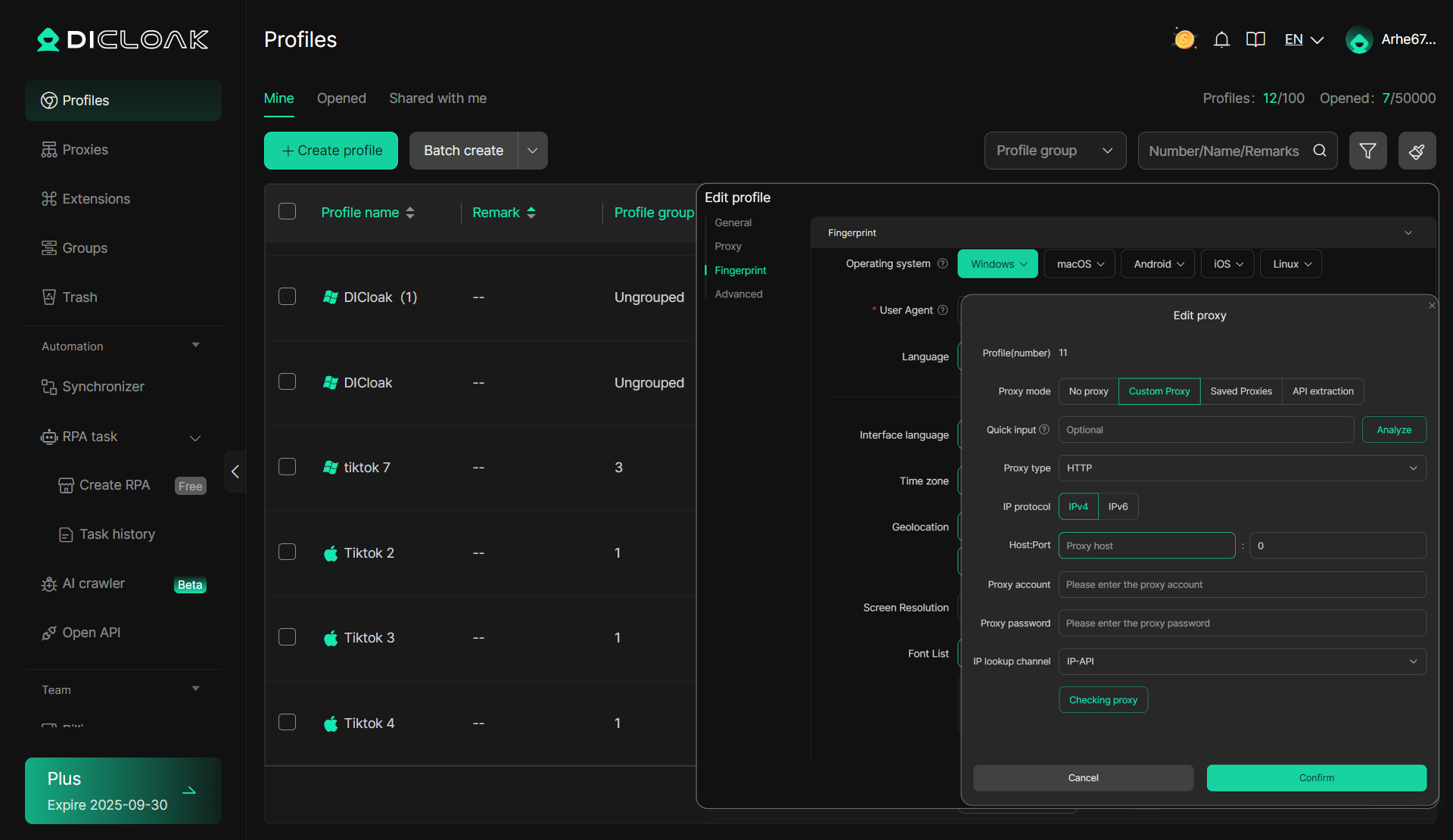
Task: Check the checkbox for profile tiktok 7
Action: (287, 467)
